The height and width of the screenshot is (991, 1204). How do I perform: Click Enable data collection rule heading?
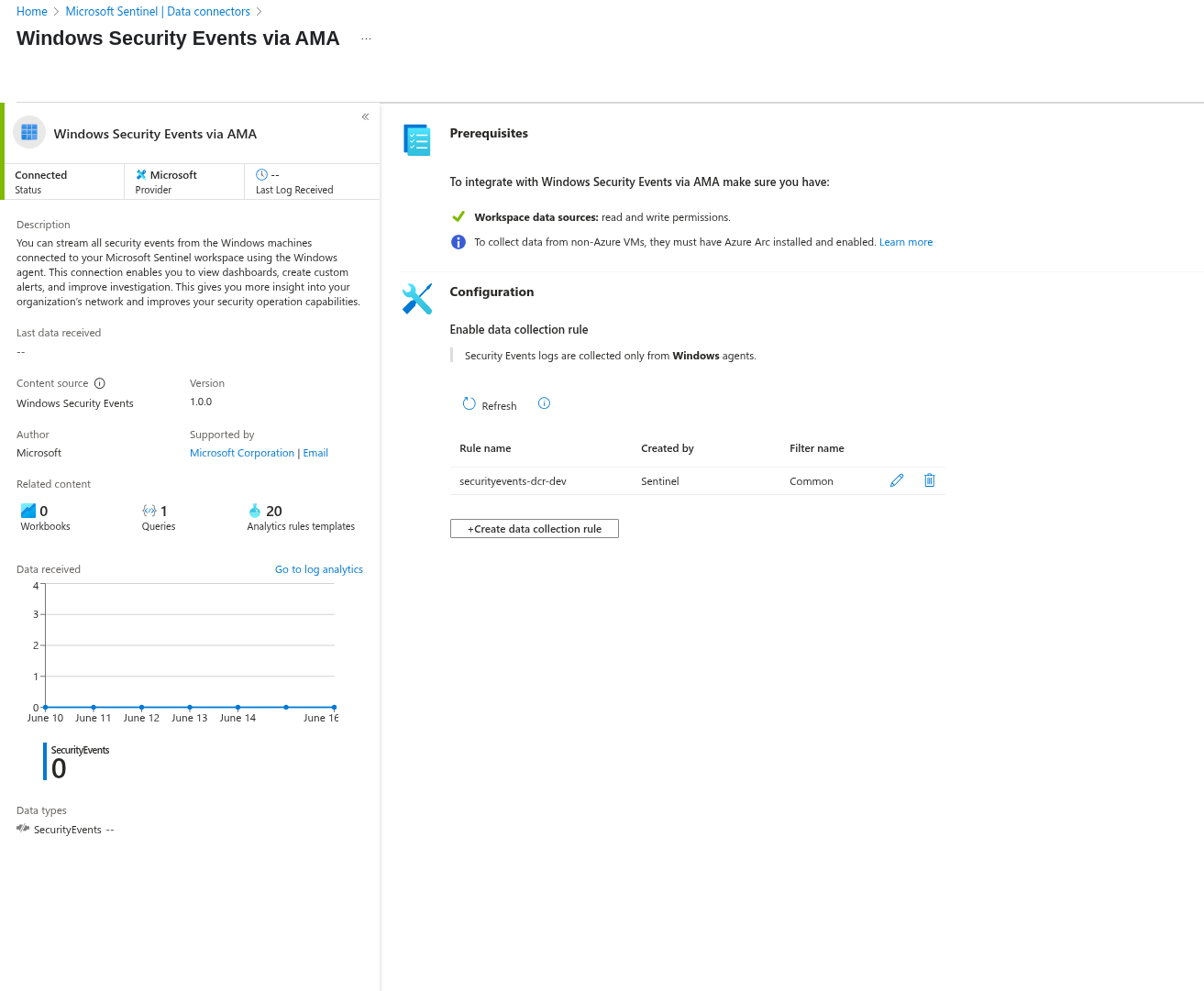[x=519, y=329]
